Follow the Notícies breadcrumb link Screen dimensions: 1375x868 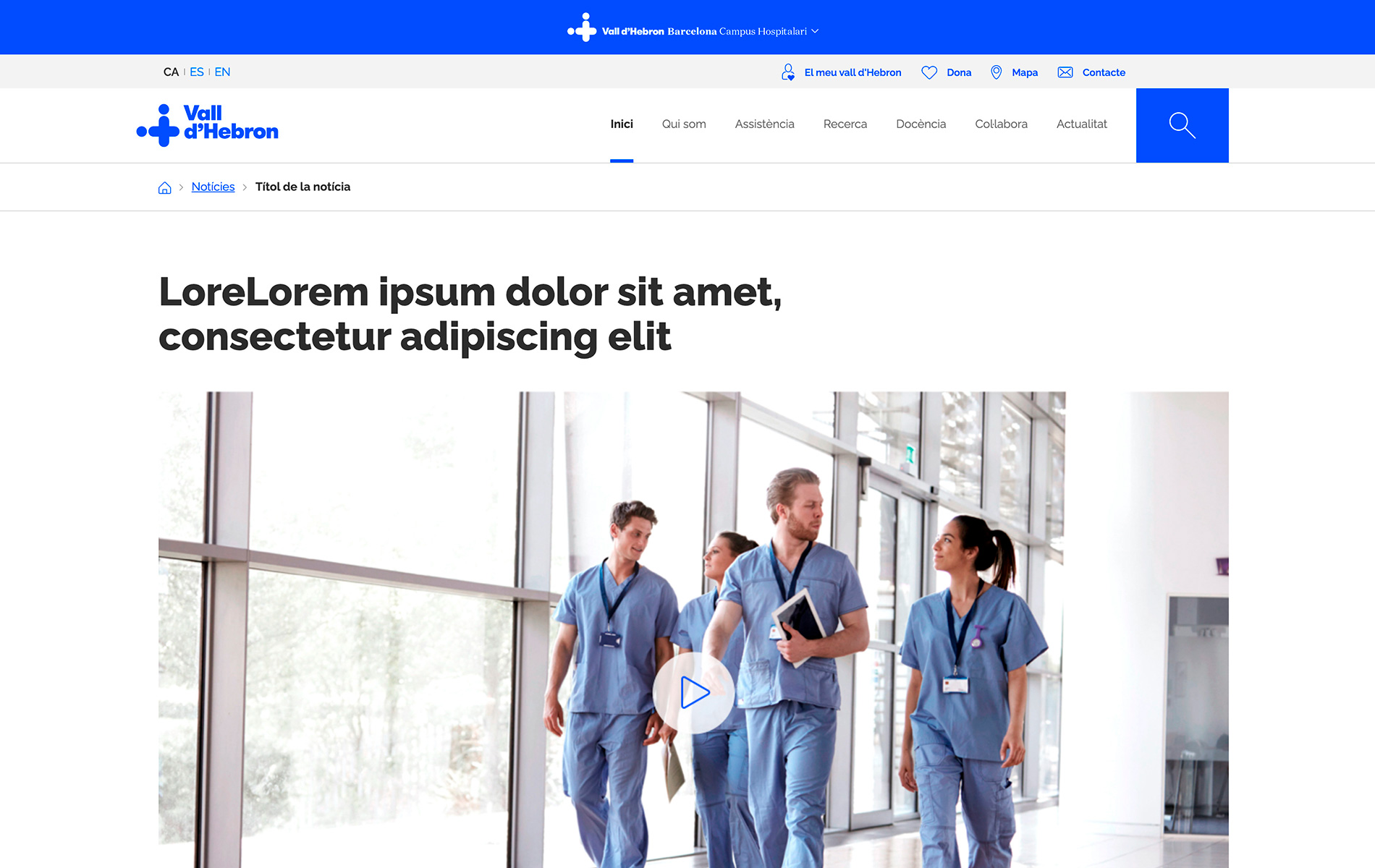tap(213, 187)
